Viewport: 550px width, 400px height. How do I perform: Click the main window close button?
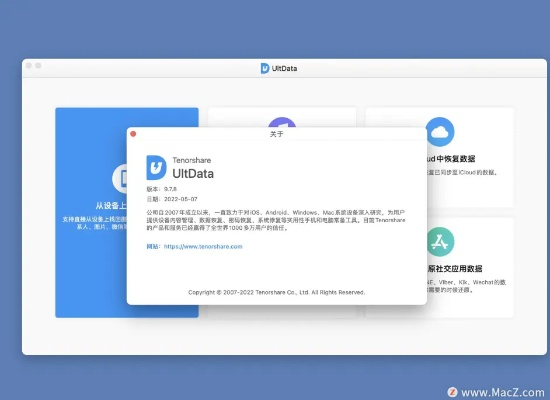[x=29, y=66]
